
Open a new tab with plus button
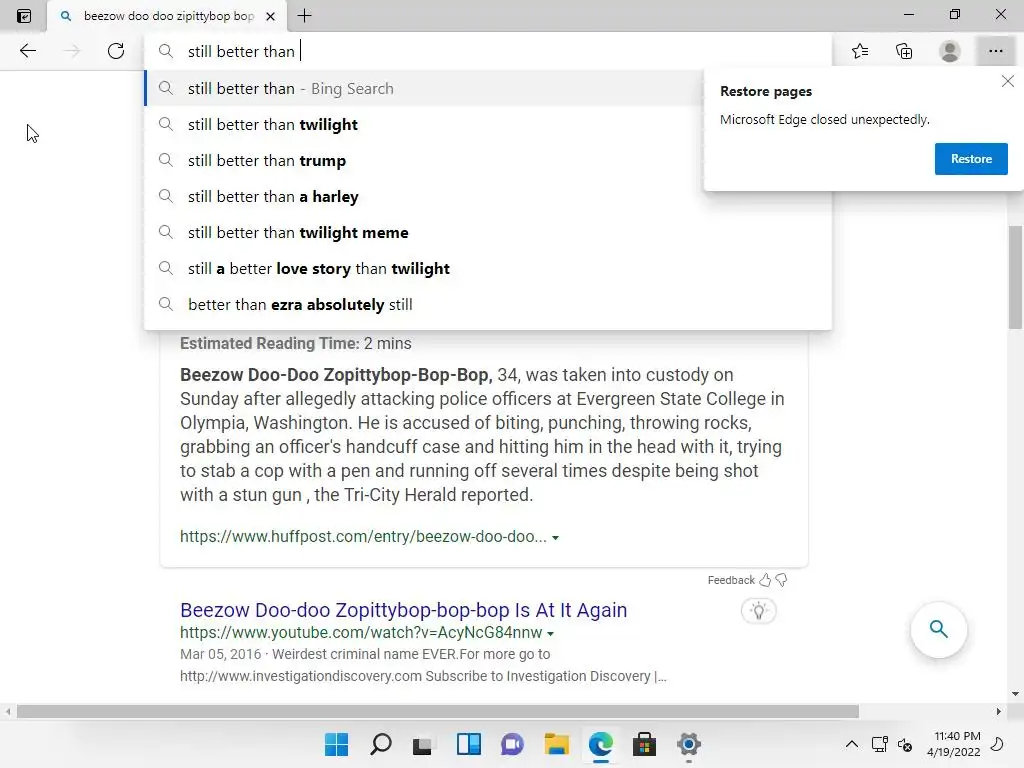coord(304,16)
